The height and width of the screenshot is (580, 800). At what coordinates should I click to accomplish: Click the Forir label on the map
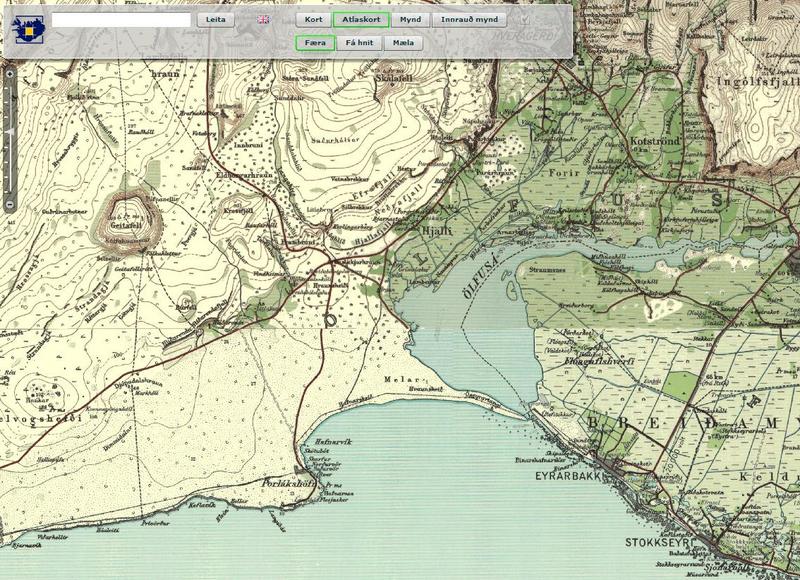click(564, 173)
